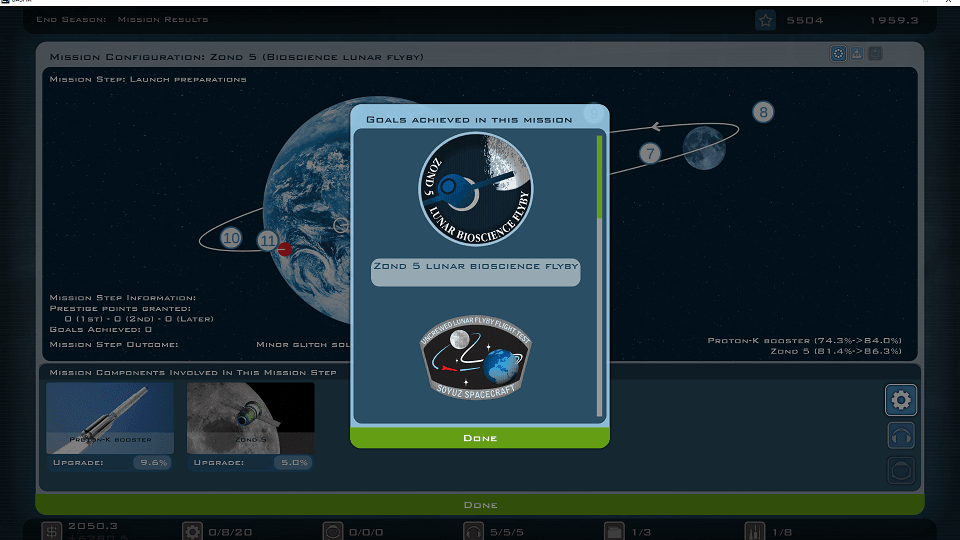
Task: Click the Proton-K upgrade value 9.6%
Action: [x=153, y=462]
